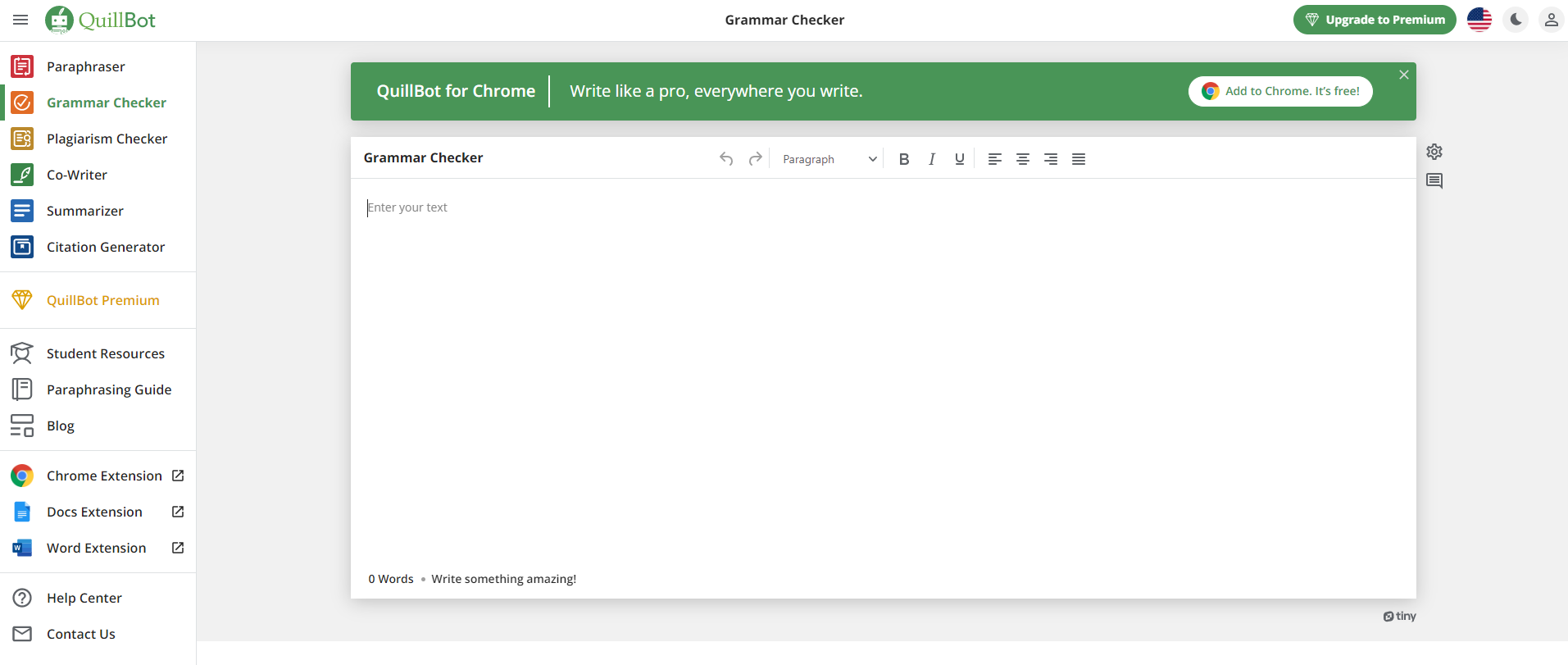The image size is (1568, 665).
Task: Click the Chrome logo icon in sidebar
Action: coord(22,476)
